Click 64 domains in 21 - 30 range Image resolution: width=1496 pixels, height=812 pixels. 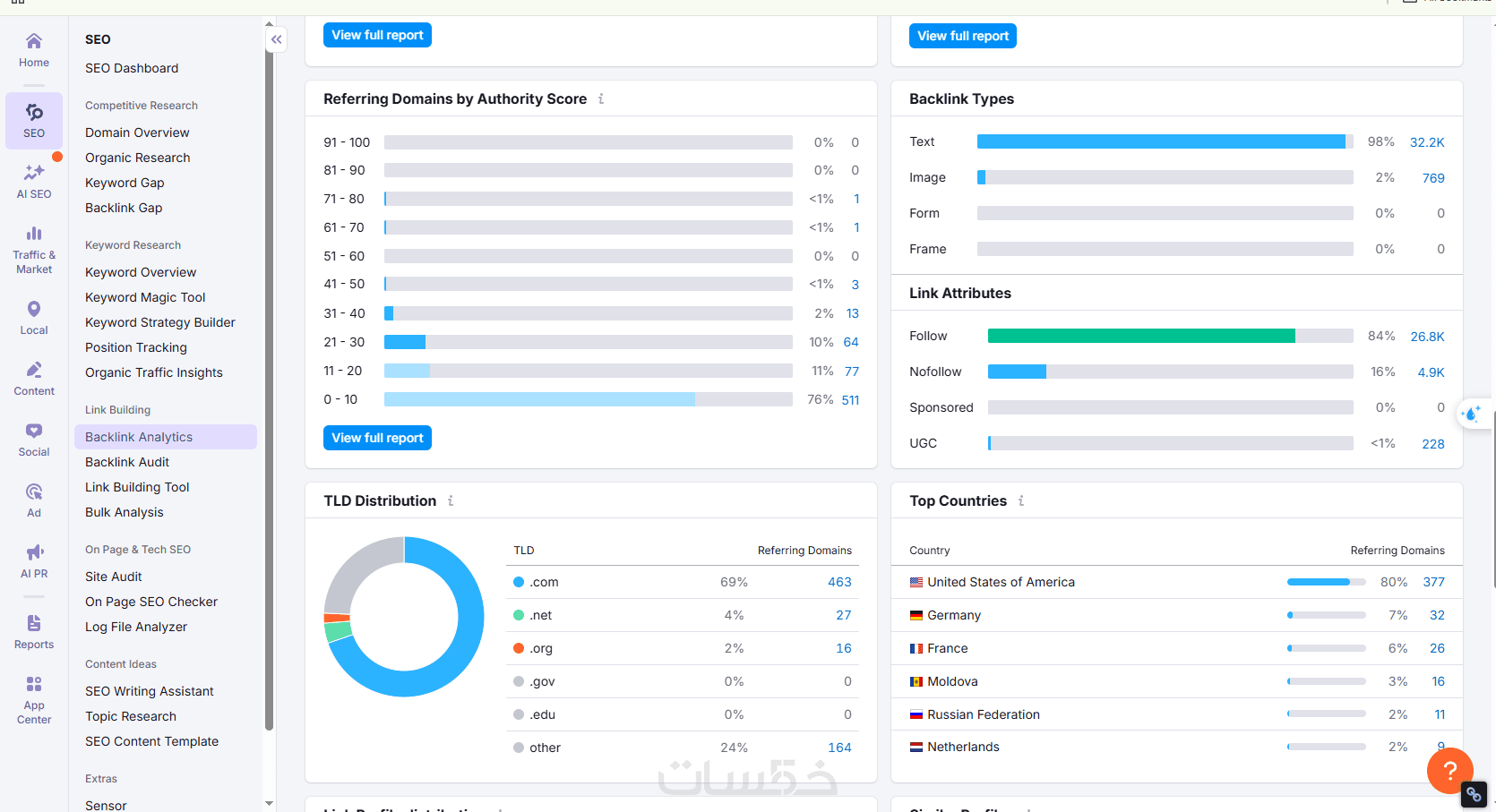tap(851, 342)
